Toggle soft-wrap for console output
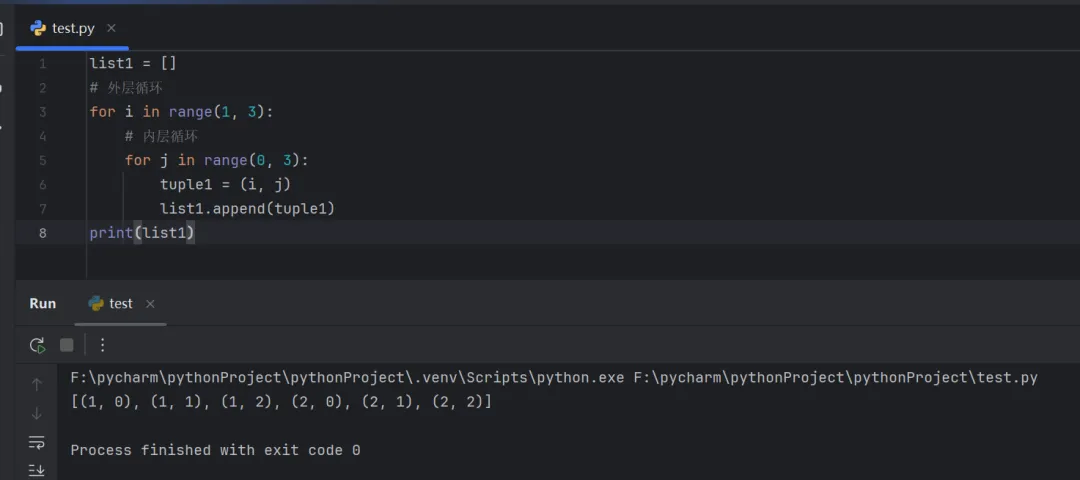Image resolution: width=1080 pixels, height=480 pixels. tap(37, 442)
